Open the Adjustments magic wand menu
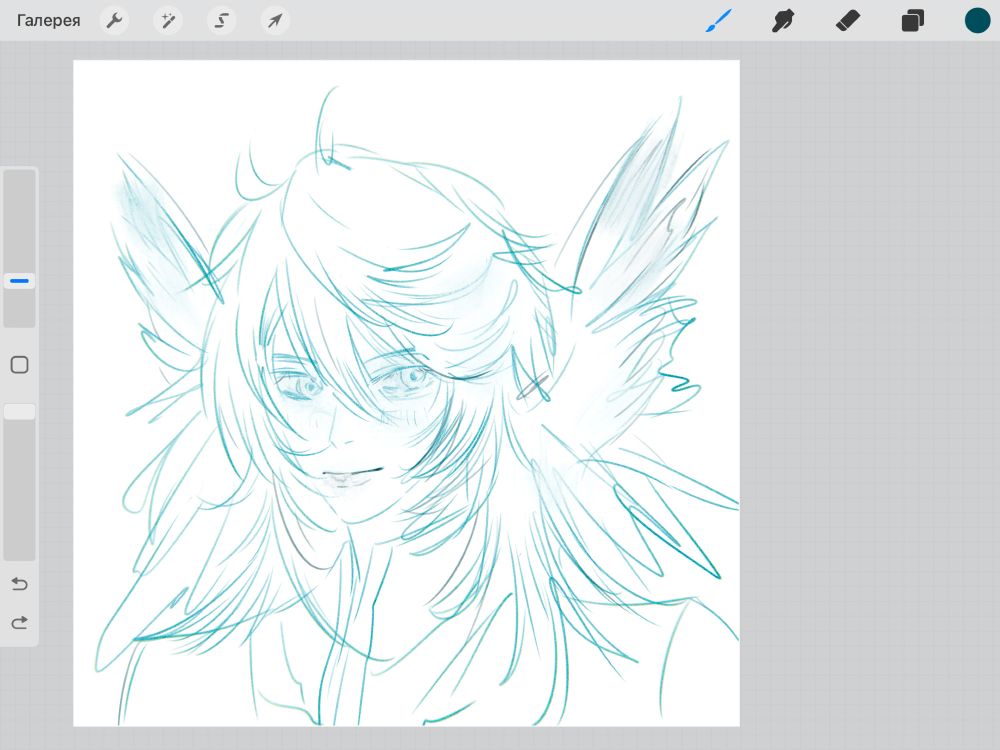The width and height of the screenshot is (1000, 750). point(168,20)
